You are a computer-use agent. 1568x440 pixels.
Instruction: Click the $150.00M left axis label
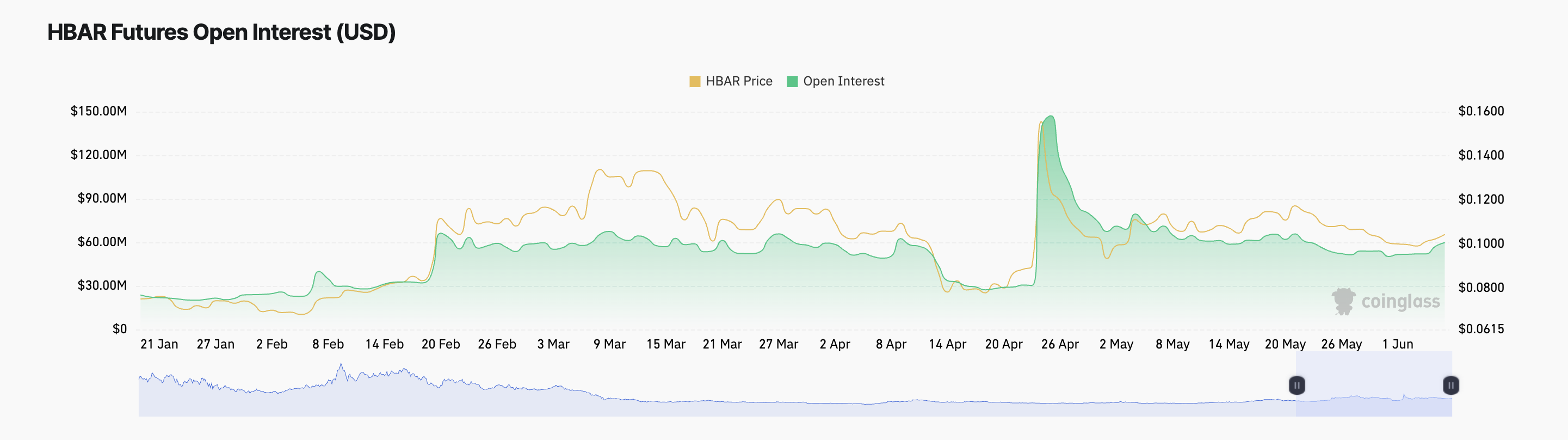pos(98,111)
